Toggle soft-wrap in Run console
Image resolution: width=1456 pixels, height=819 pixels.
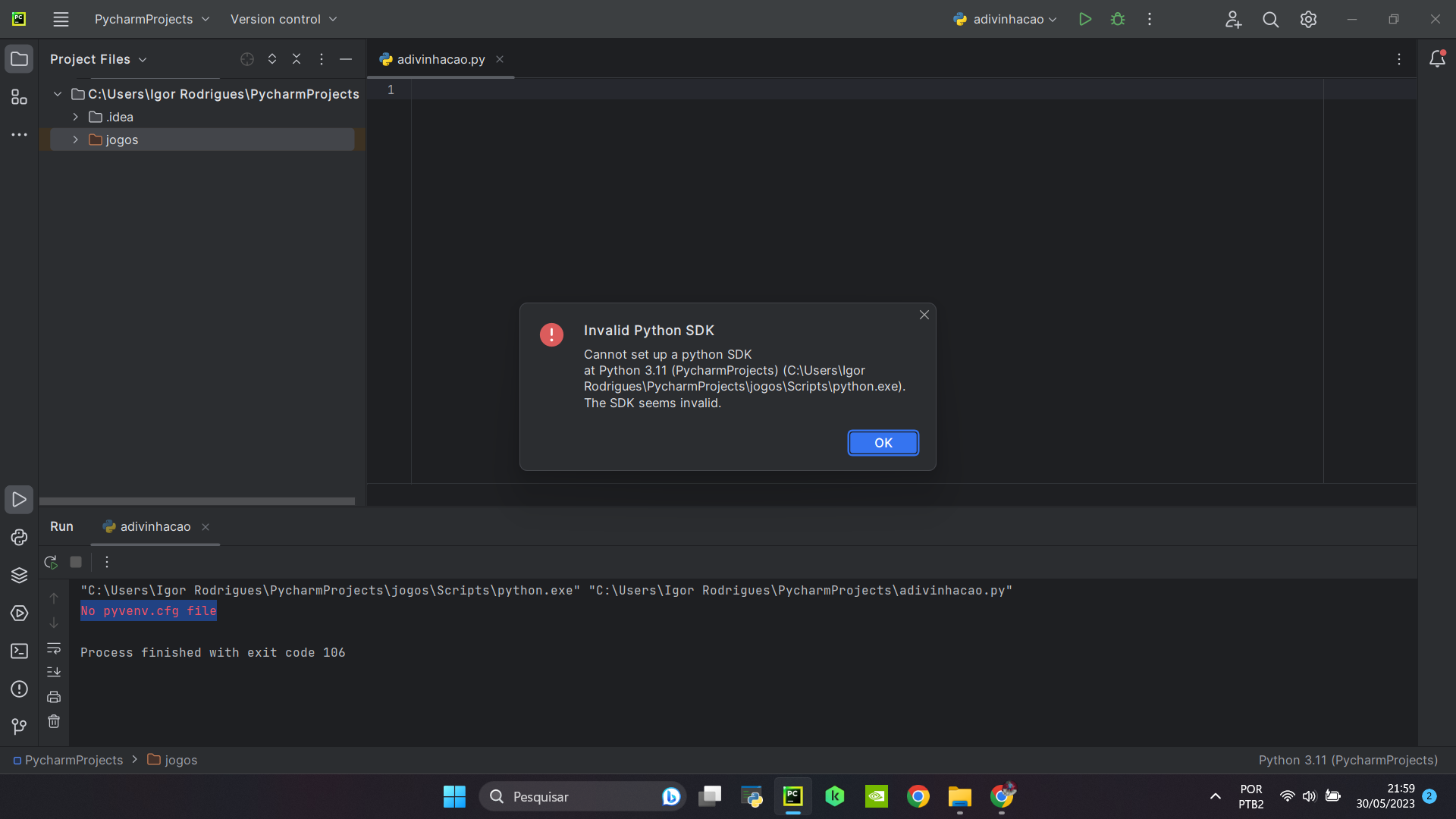click(x=54, y=648)
